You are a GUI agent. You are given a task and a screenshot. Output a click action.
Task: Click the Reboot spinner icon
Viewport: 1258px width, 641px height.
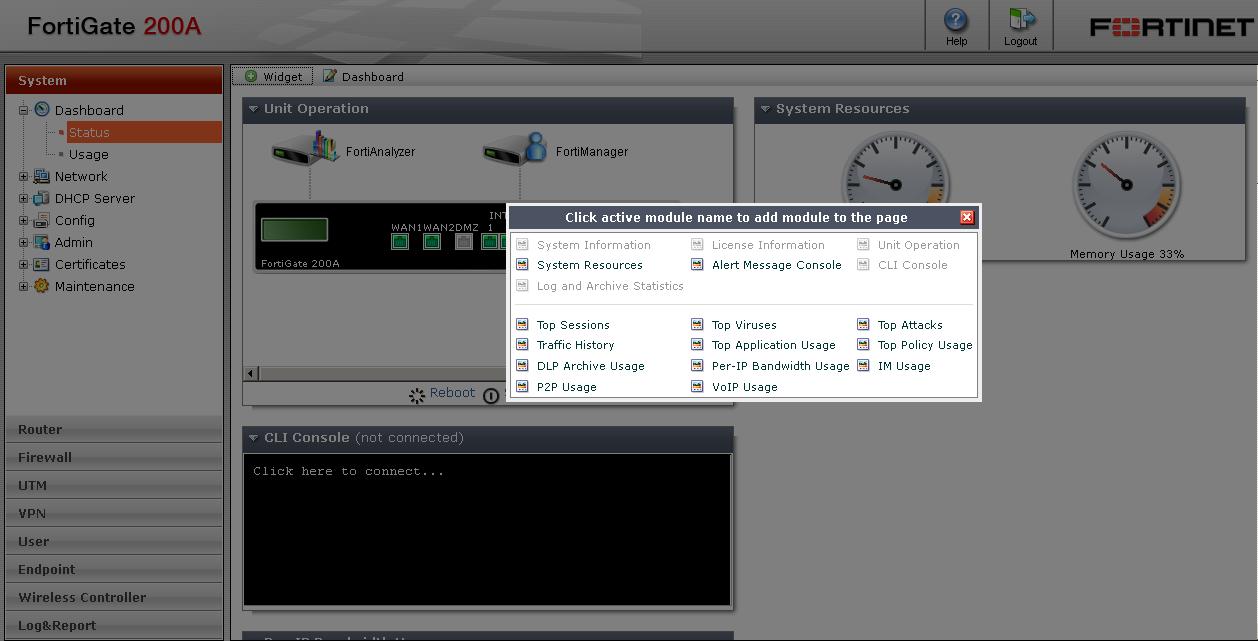coord(417,395)
